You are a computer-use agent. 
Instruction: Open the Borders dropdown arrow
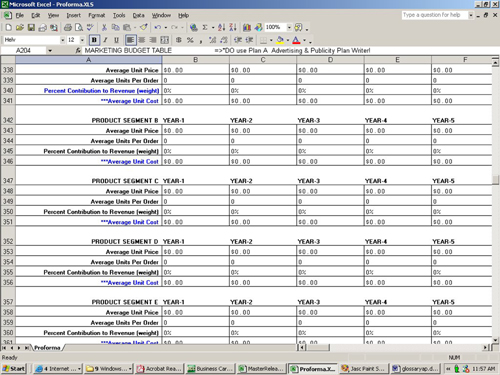point(271,40)
